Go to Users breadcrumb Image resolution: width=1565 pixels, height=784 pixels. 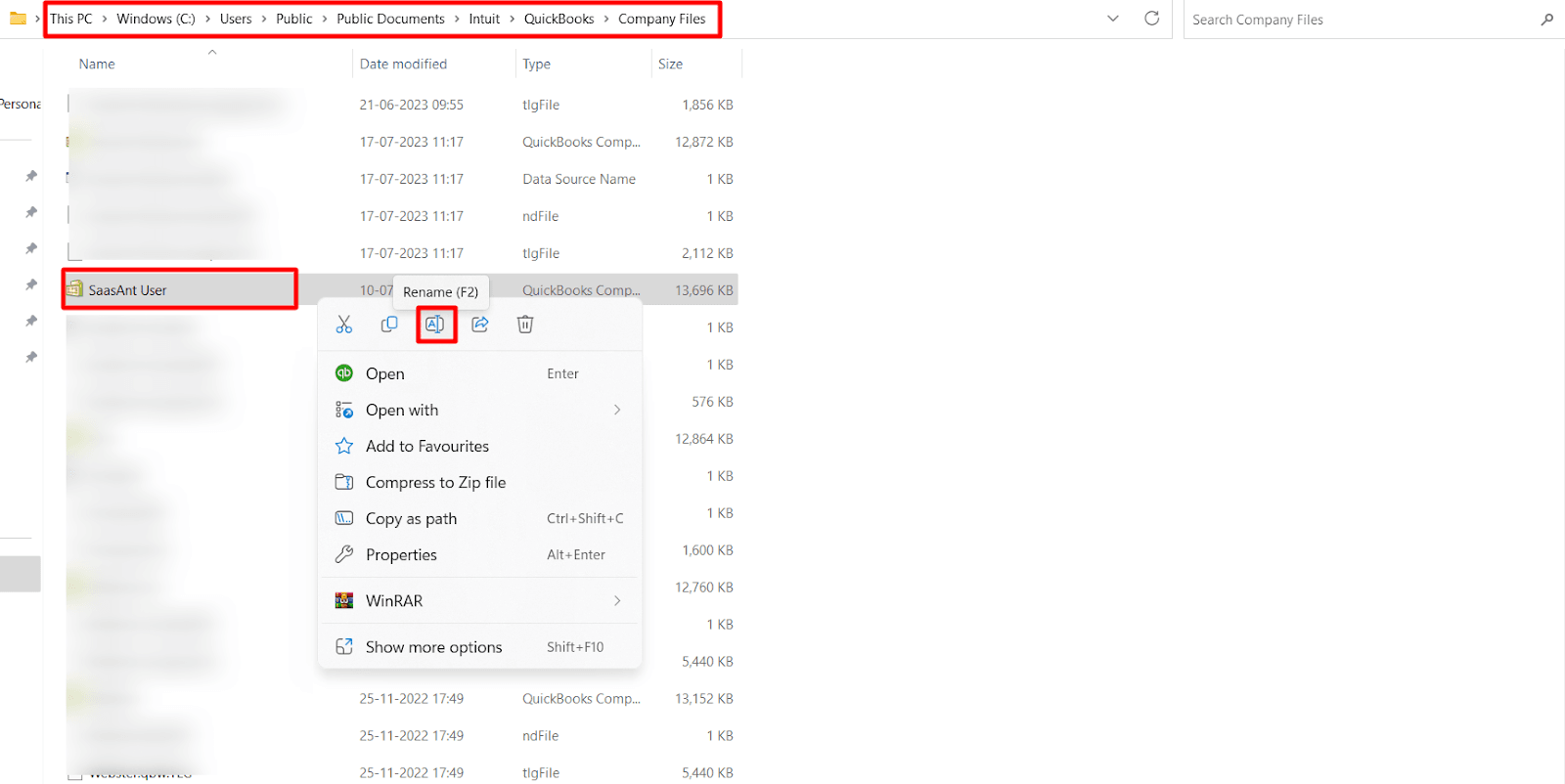[x=236, y=19]
